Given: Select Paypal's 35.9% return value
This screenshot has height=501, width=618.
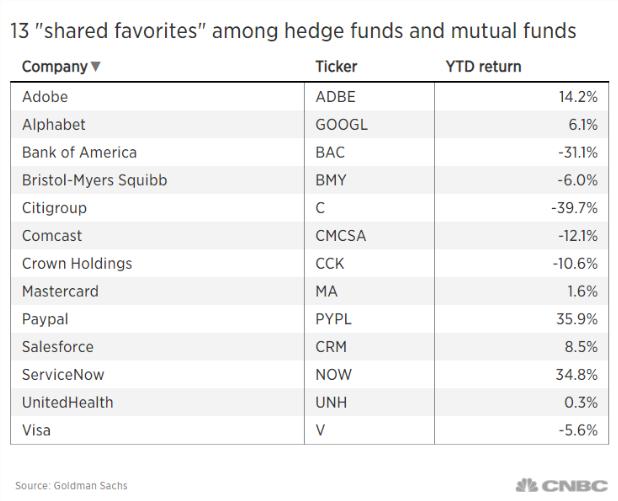Looking at the screenshot, I should pyautogui.click(x=580, y=319).
